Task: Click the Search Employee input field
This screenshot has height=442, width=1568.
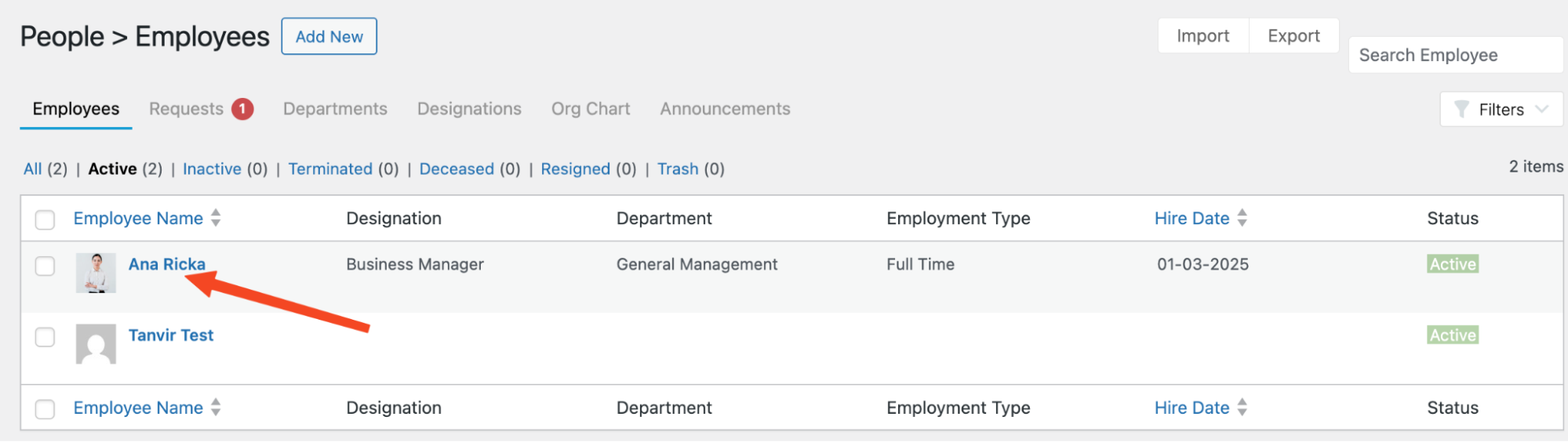Action: point(1455,56)
